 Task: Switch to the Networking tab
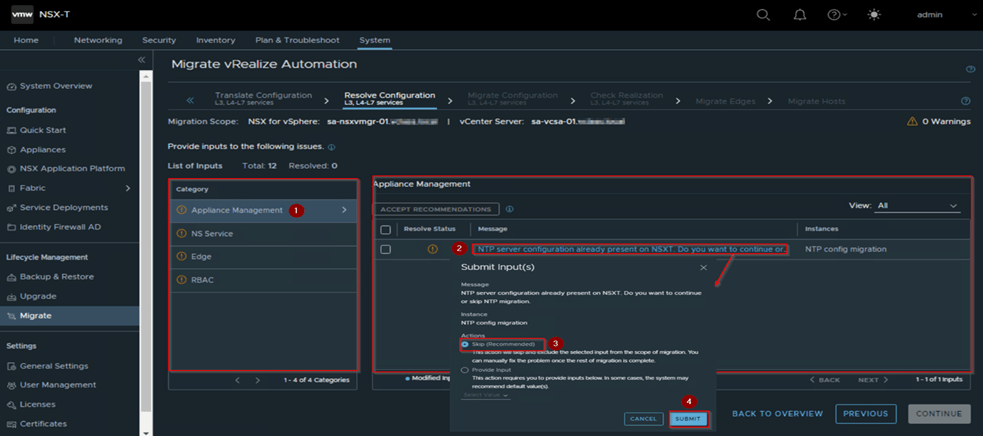[98, 40]
